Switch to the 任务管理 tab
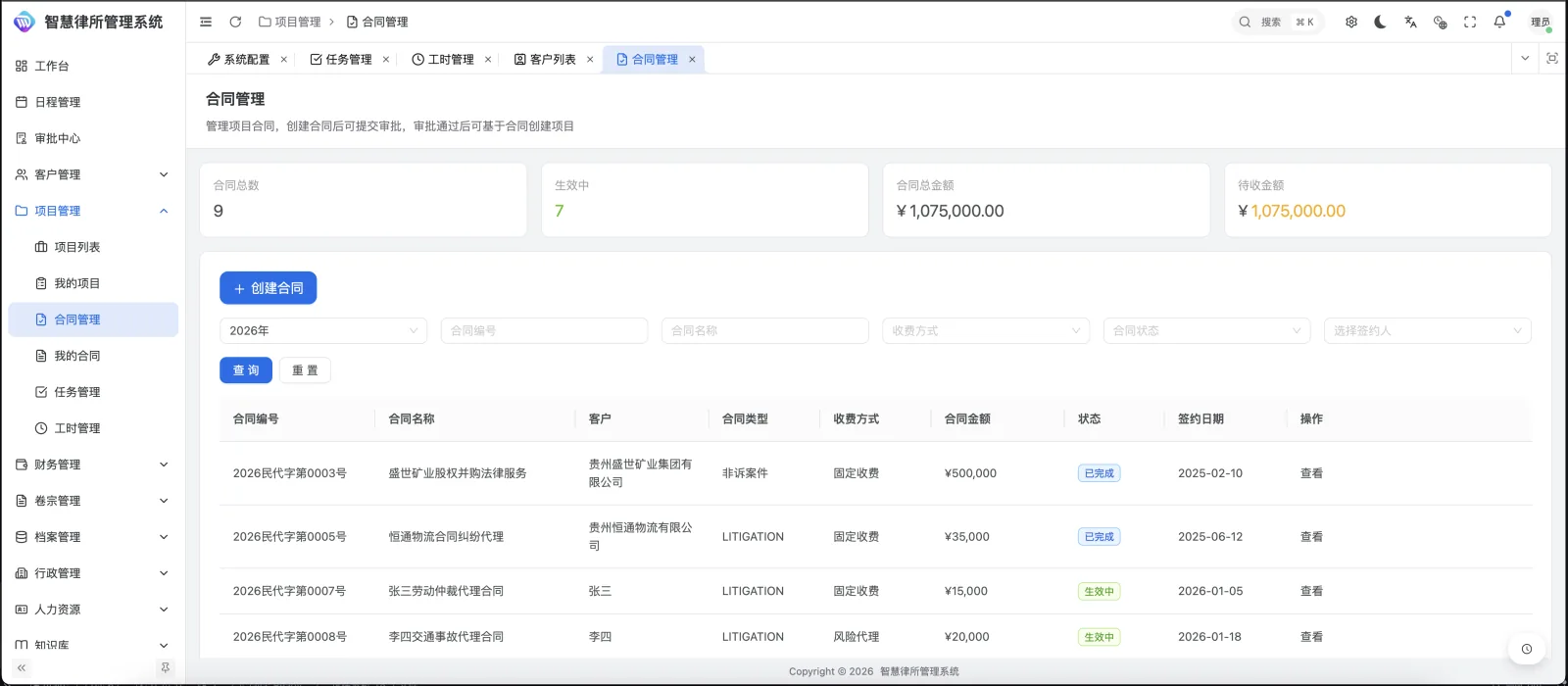 [x=341, y=60]
